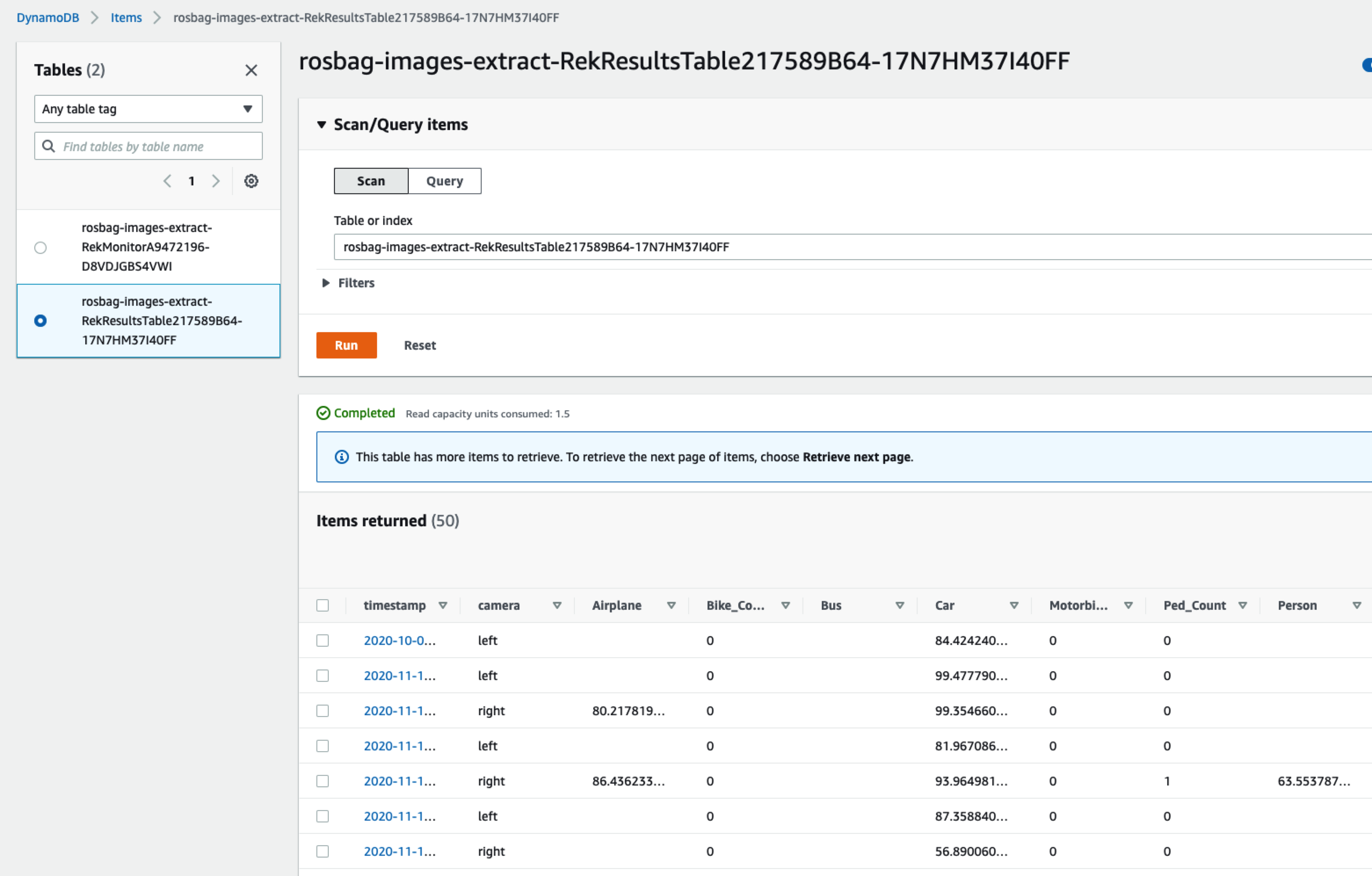1372x876 pixels.
Task: Check the row with Car 99.477790...
Action: 323,676
